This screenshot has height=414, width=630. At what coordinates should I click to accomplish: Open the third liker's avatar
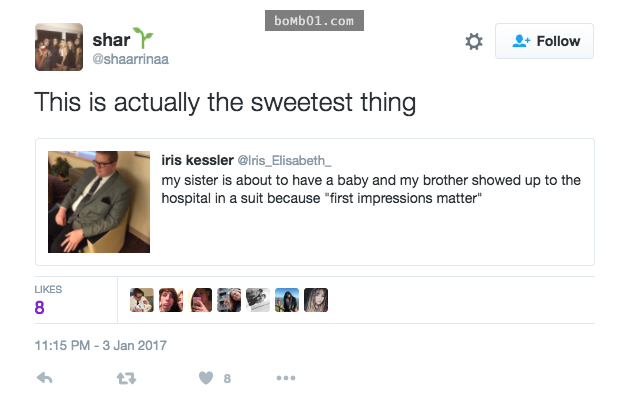[201, 300]
